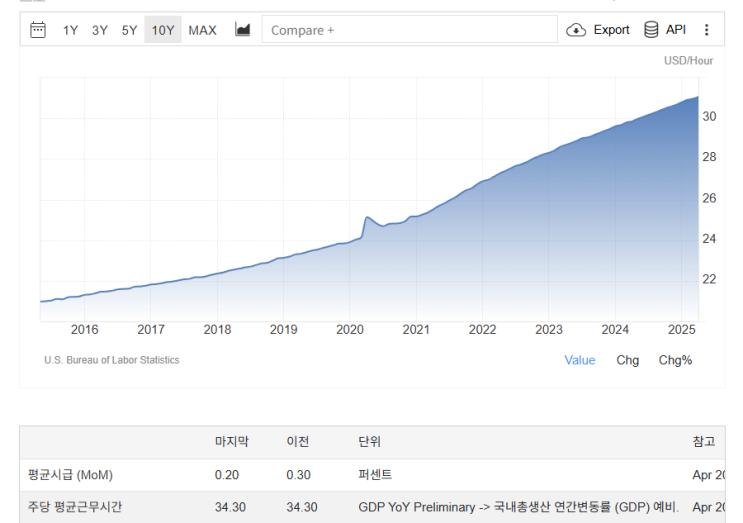Click the 참고 column header
The height and width of the screenshot is (523, 743).
click(704, 442)
